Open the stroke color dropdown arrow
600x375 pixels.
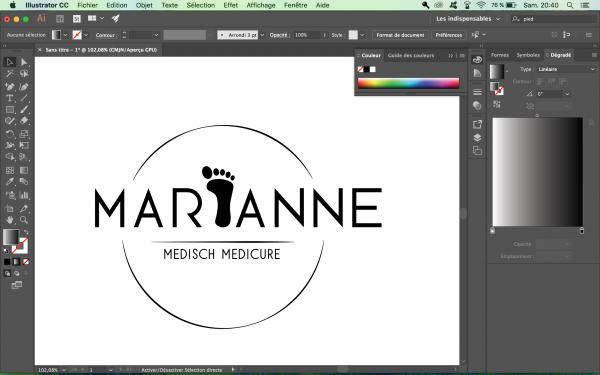point(86,35)
